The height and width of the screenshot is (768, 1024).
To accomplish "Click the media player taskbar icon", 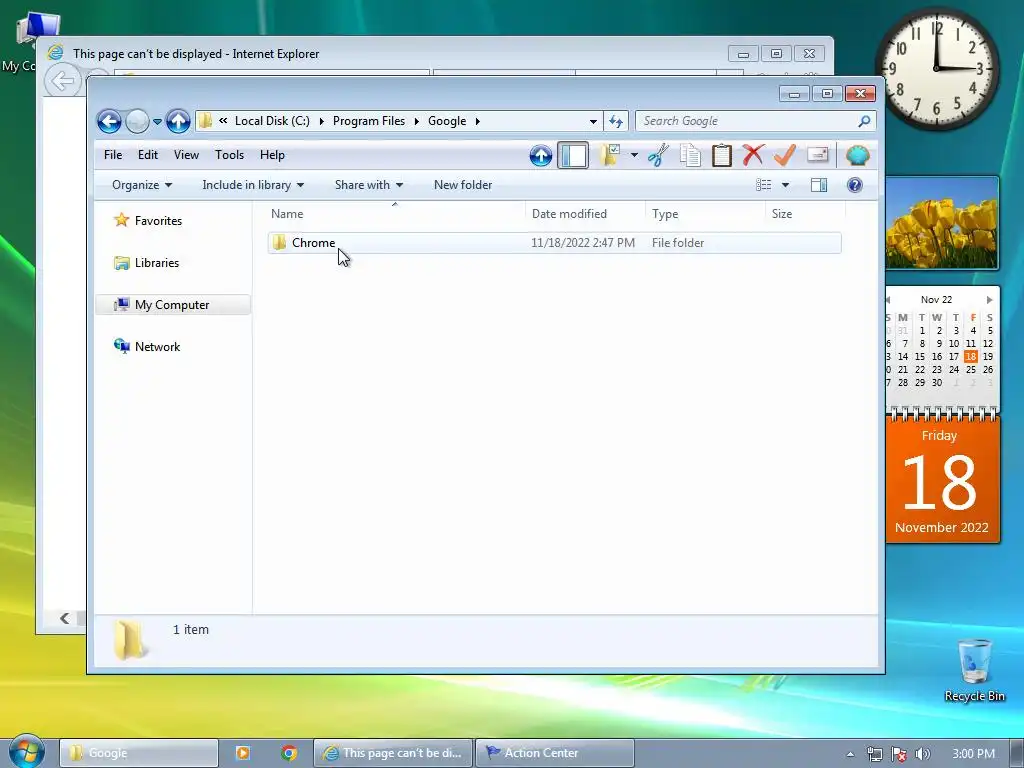I will click(x=242, y=753).
